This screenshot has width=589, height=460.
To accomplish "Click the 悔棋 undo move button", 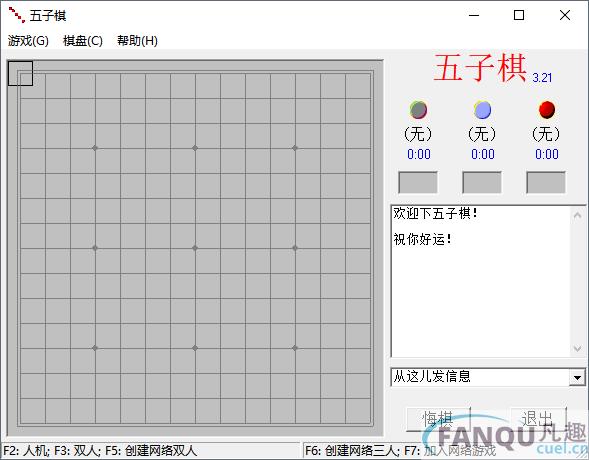I will coord(438,419).
